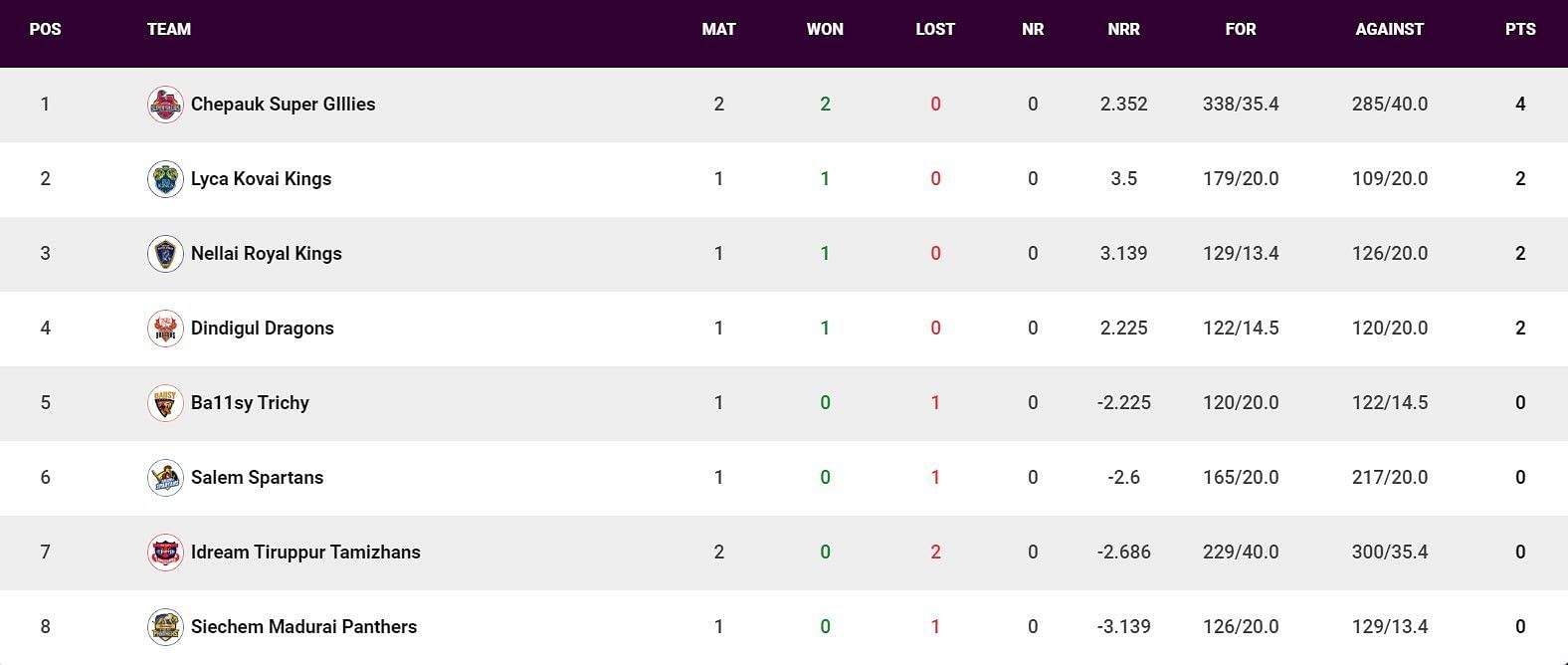Viewport: 1568px width, 665px height.
Task: Click the NRR column header
Action: pos(1123,29)
